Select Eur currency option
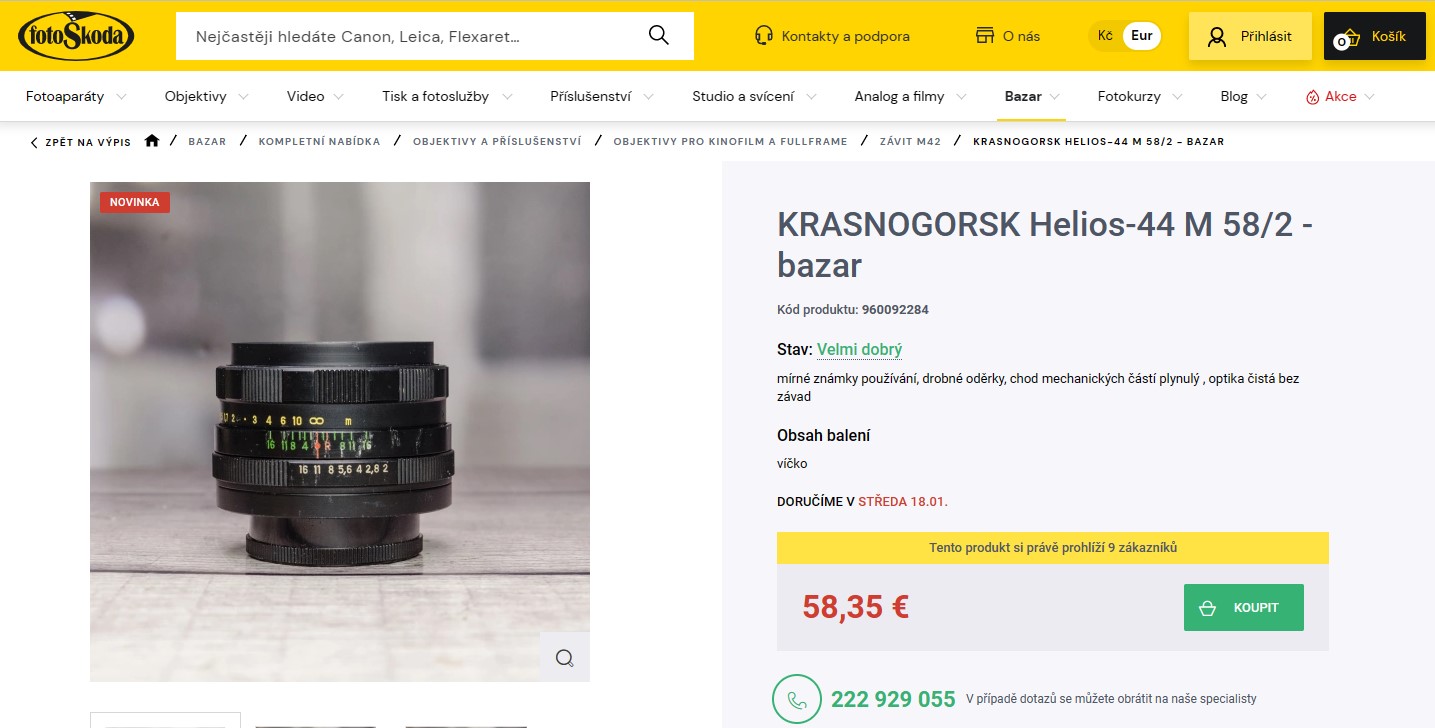The width and height of the screenshot is (1435, 728). 1142,36
